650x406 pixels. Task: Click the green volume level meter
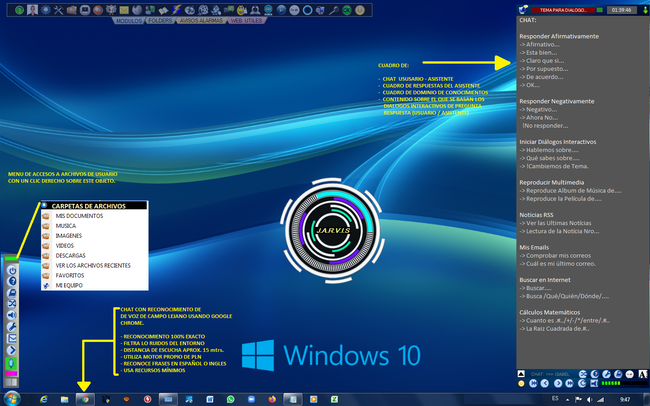click(x=624, y=383)
